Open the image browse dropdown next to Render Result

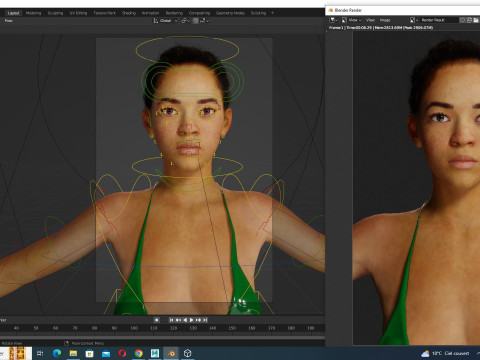coord(414,20)
